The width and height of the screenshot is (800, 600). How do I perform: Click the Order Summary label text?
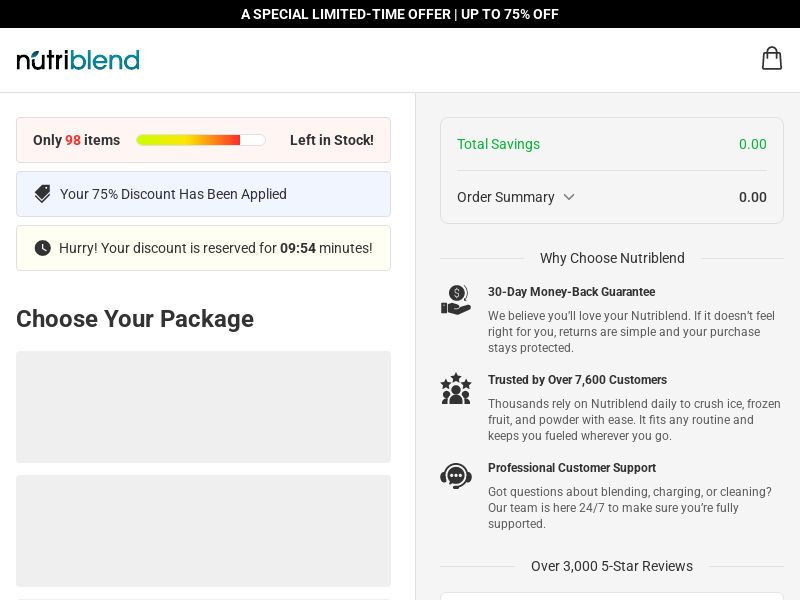(506, 197)
